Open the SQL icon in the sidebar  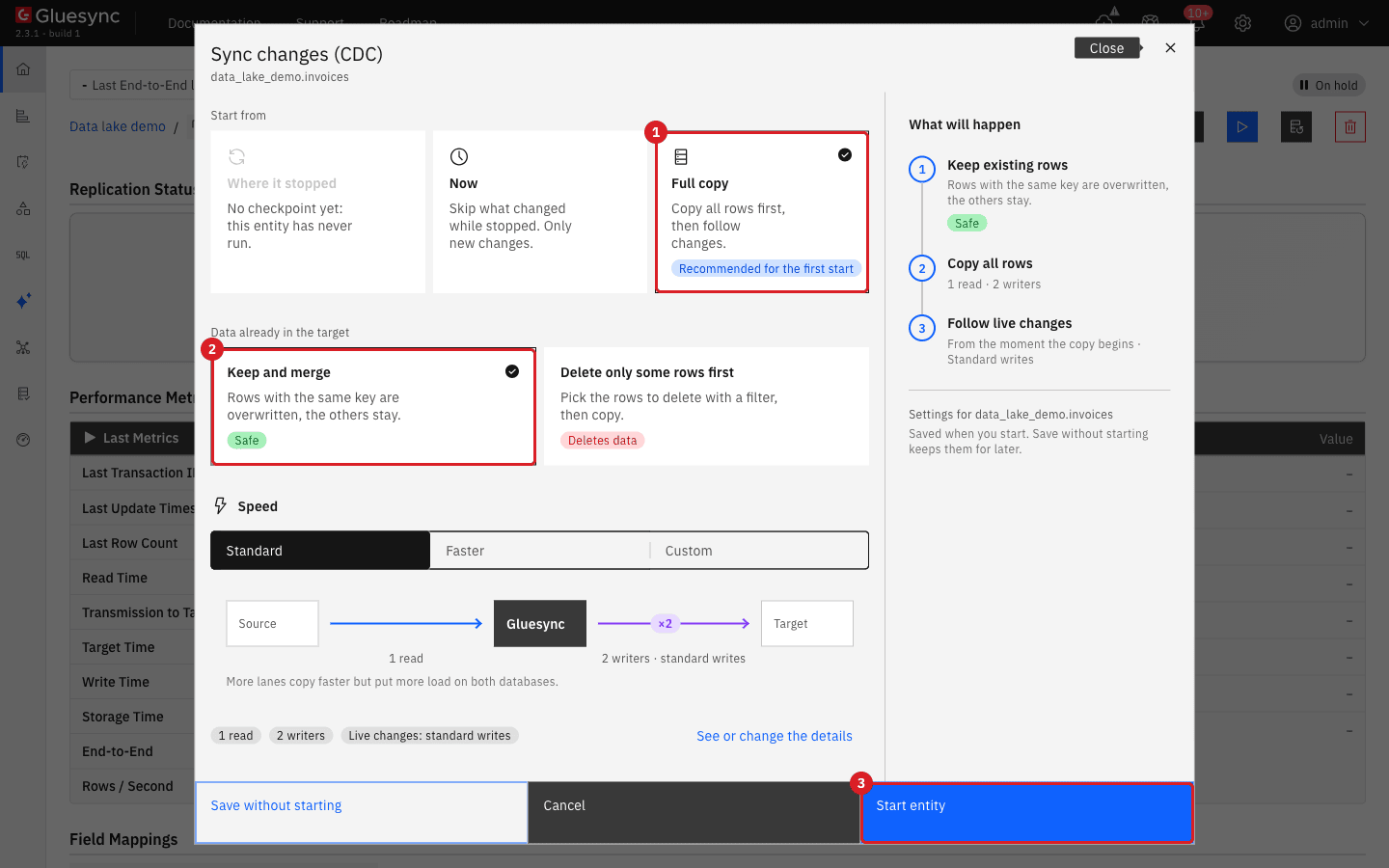tap(23, 255)
